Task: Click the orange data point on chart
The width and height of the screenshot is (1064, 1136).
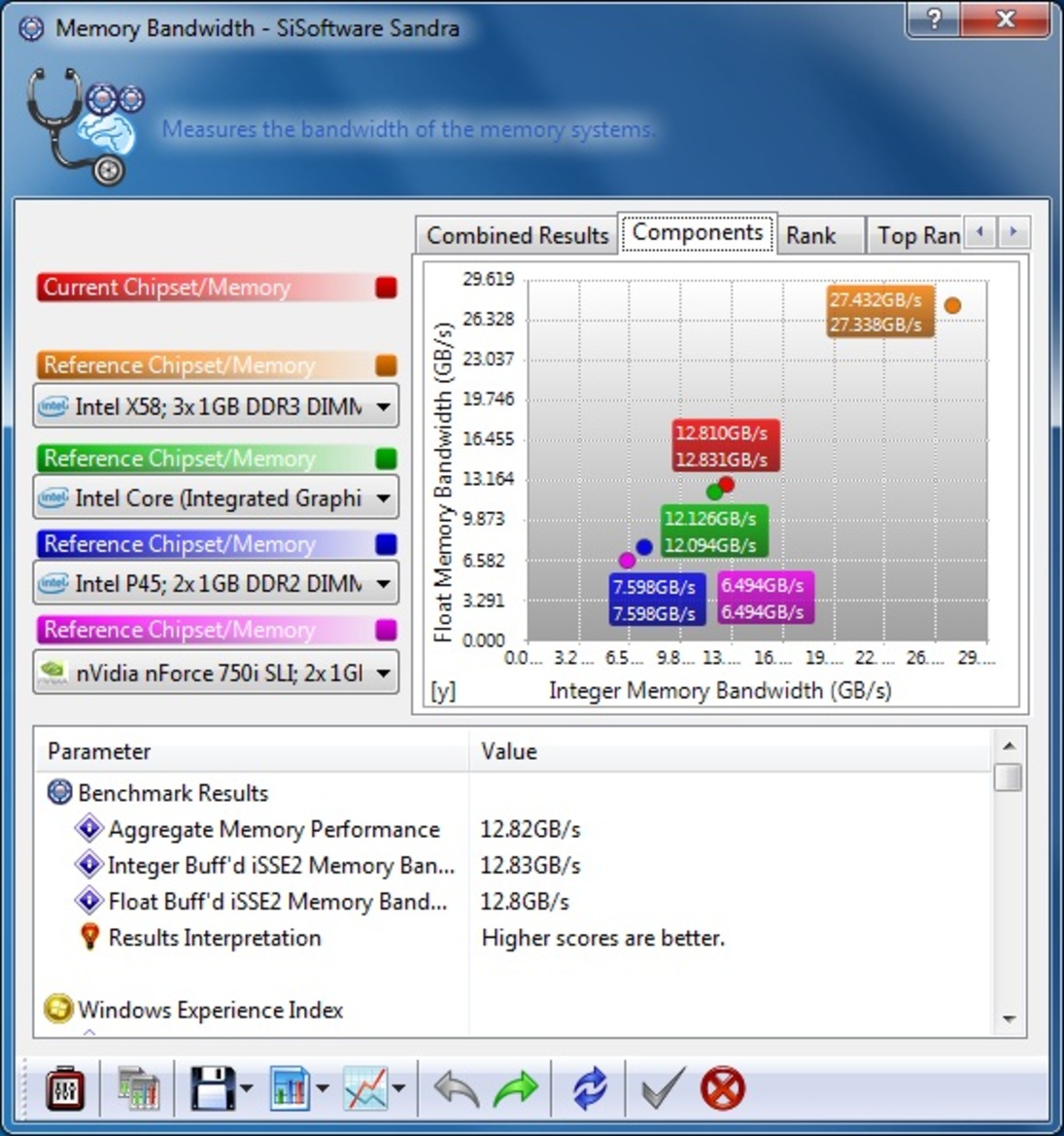Action: coord(952,306)
